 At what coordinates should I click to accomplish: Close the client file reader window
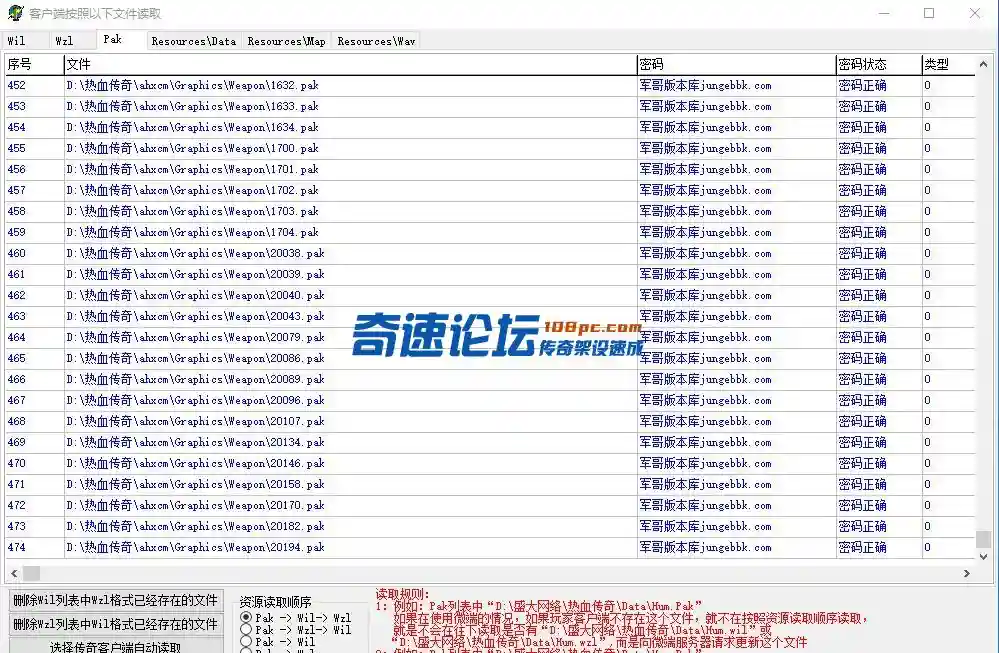pyautogui.click(x=975, y=13)
